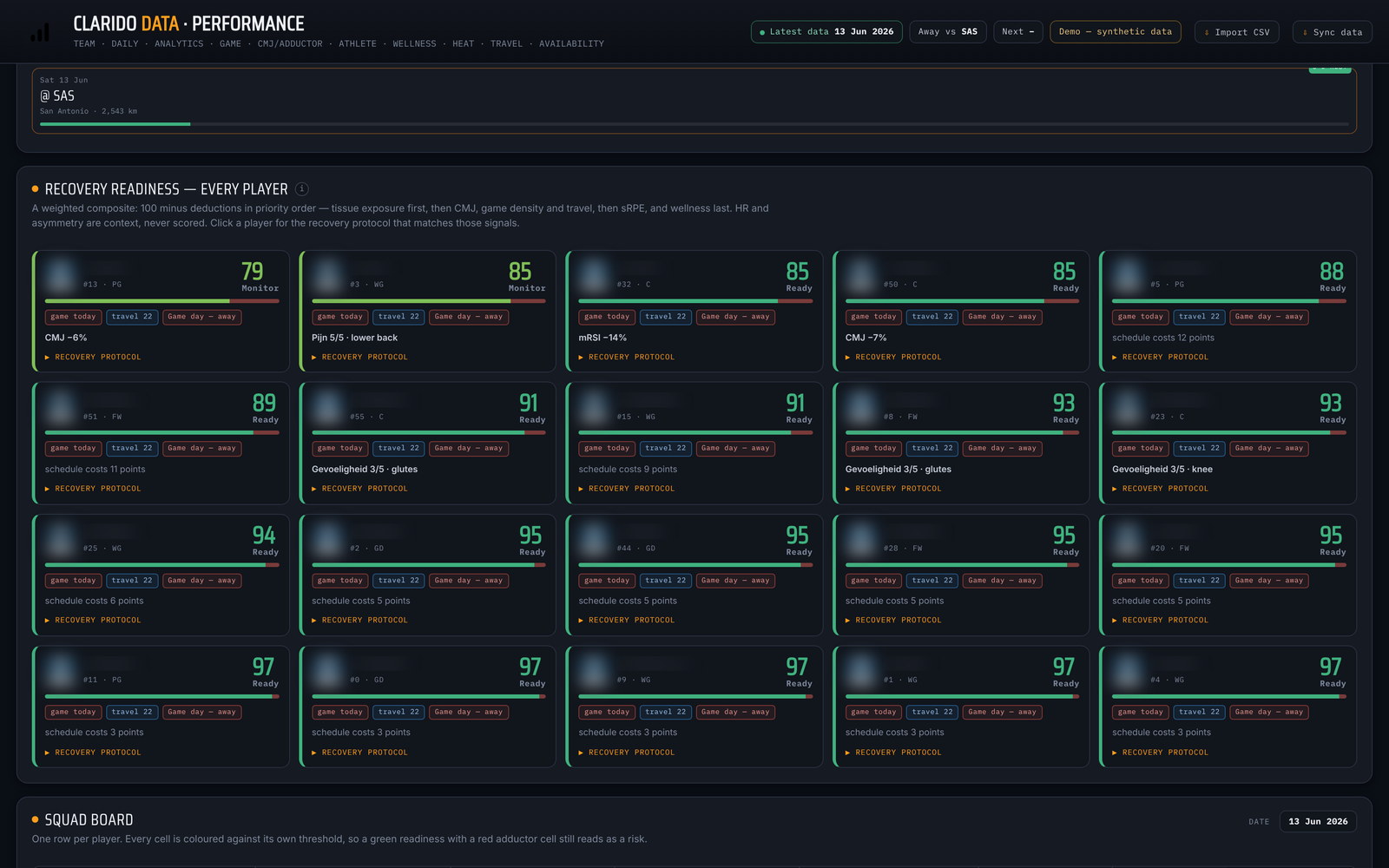1389x868 pixels.
Task: Expand Recovery Protocol for player #55 C
Action: coord(359,489)
